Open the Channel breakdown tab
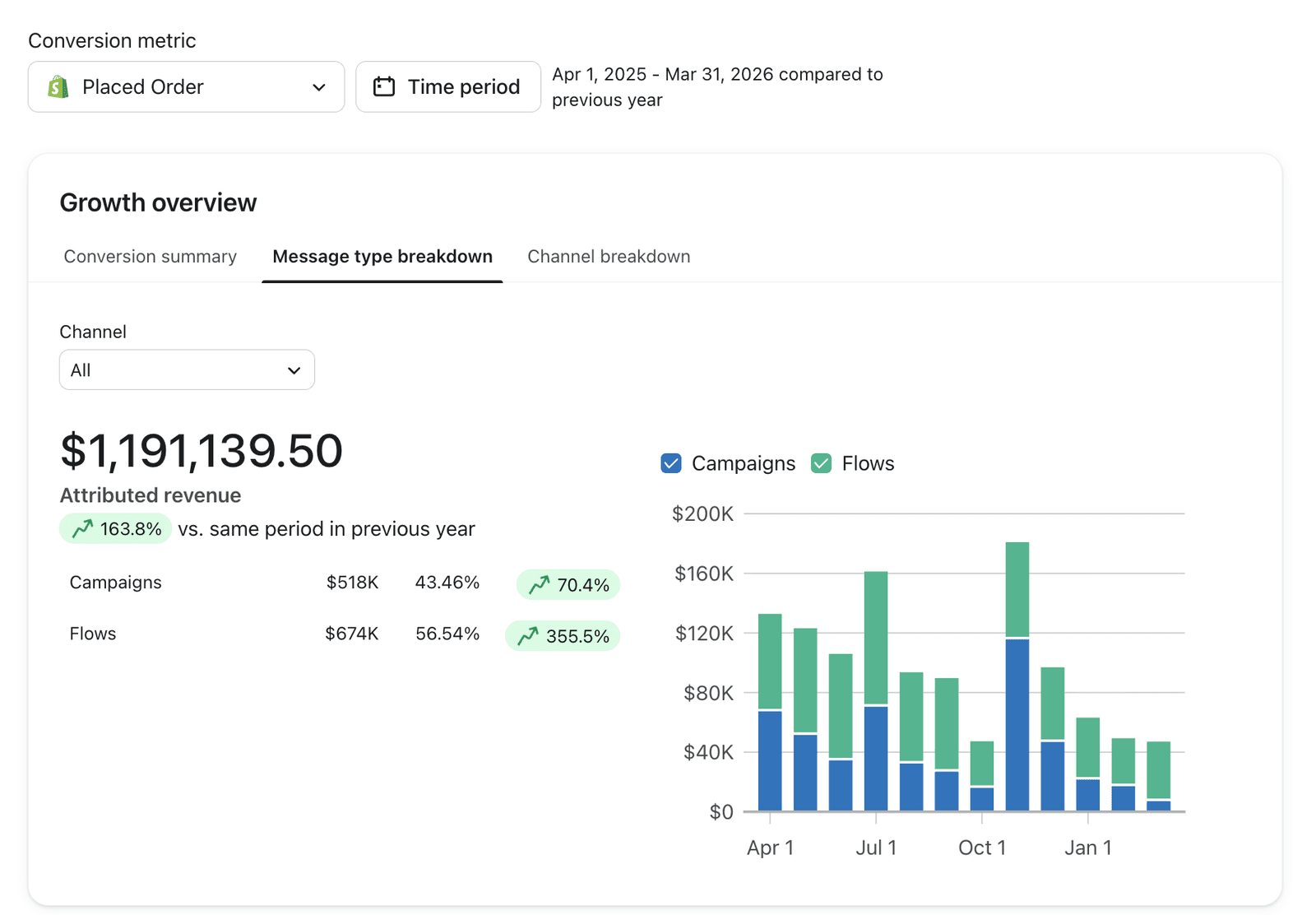 click(x=609, y=257)
